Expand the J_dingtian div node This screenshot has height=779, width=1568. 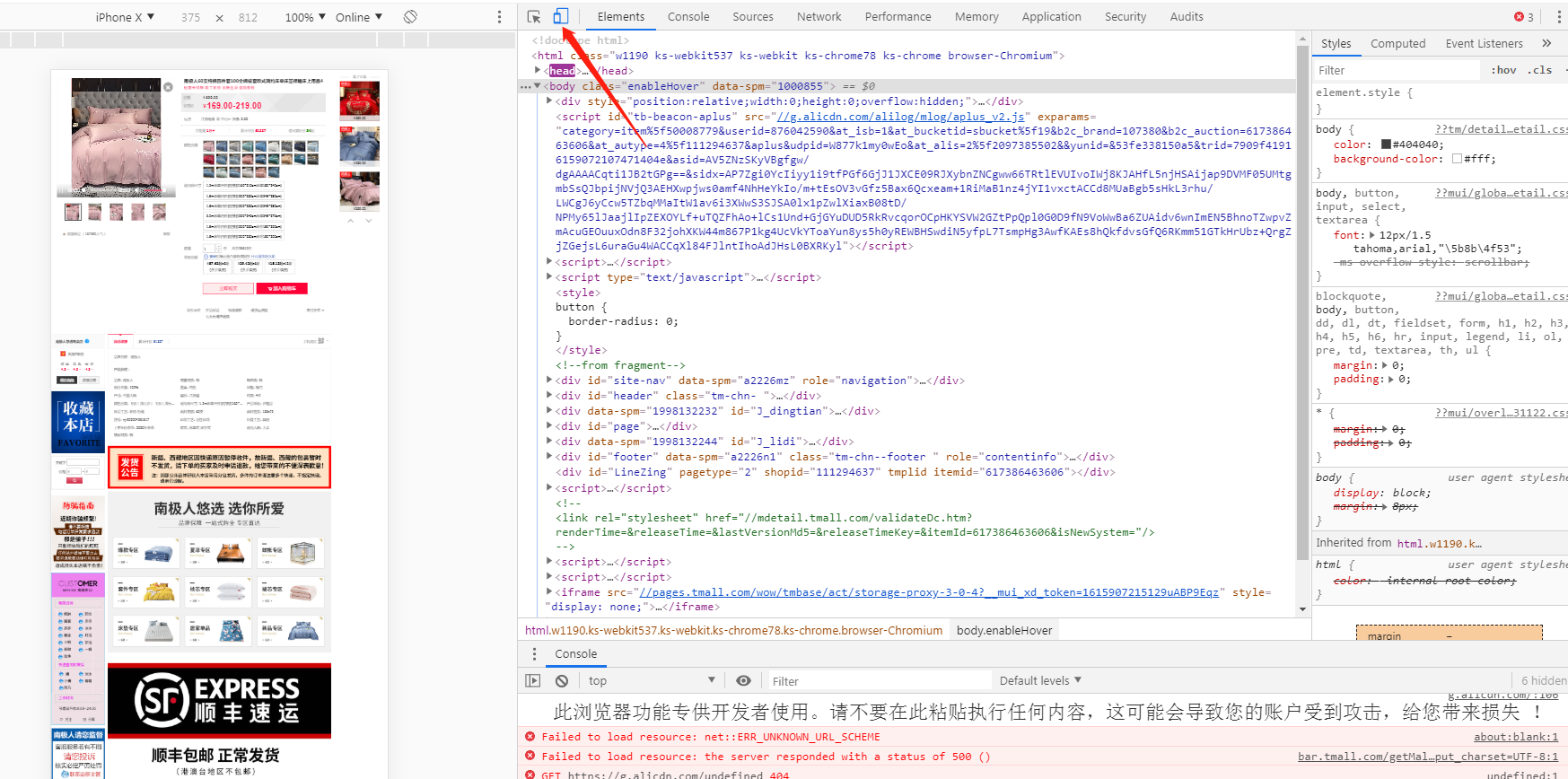549,411
